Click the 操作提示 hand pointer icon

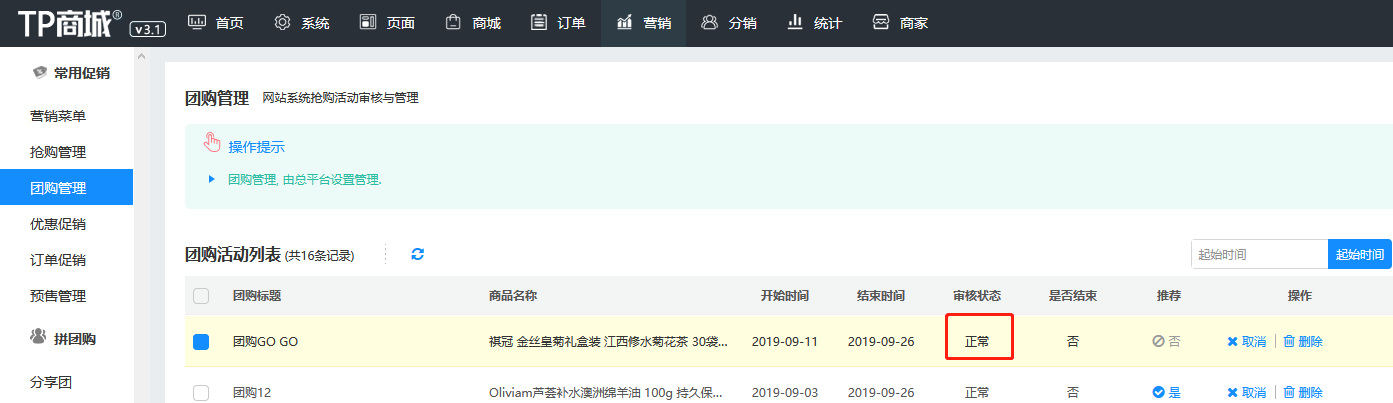point(211,143)
